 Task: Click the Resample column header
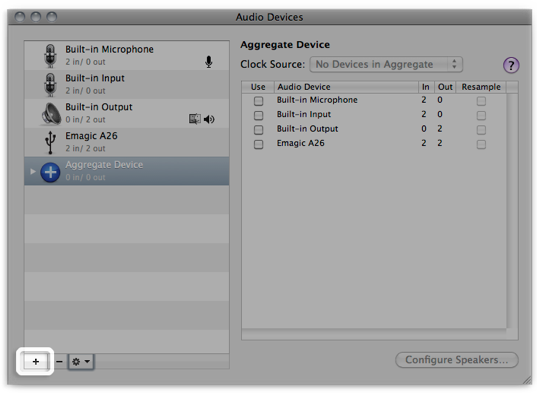481,87
